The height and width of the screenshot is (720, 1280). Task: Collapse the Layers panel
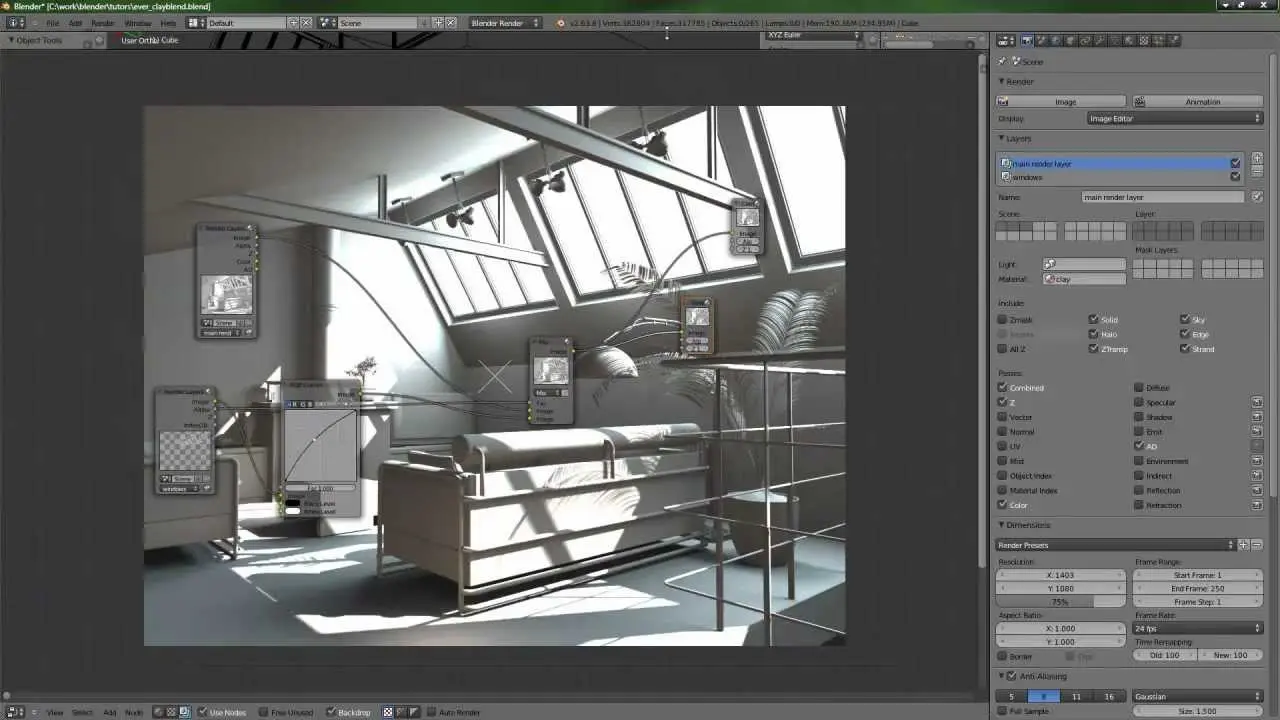coord(1003,138)
